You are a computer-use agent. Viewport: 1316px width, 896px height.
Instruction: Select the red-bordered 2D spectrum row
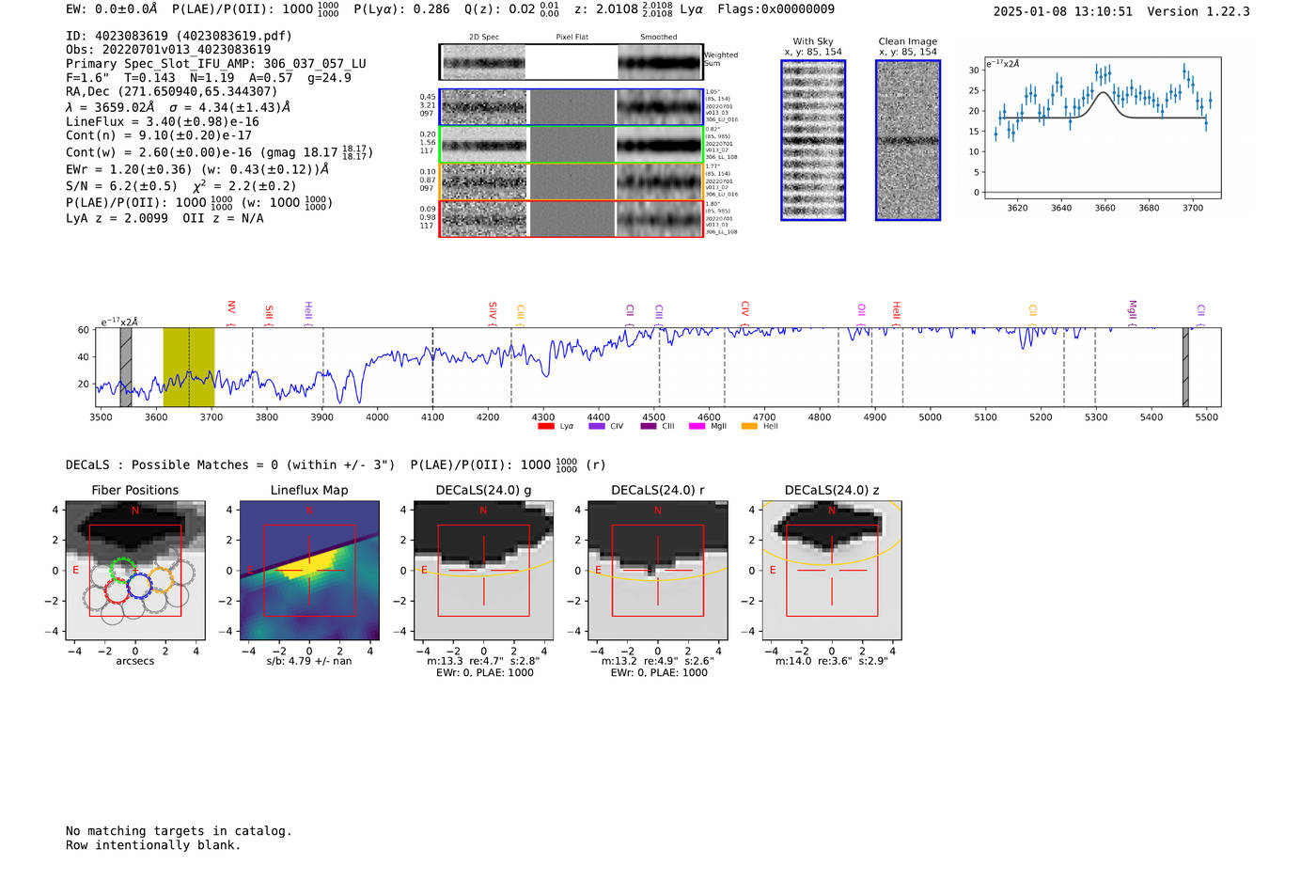coord(572,218)
